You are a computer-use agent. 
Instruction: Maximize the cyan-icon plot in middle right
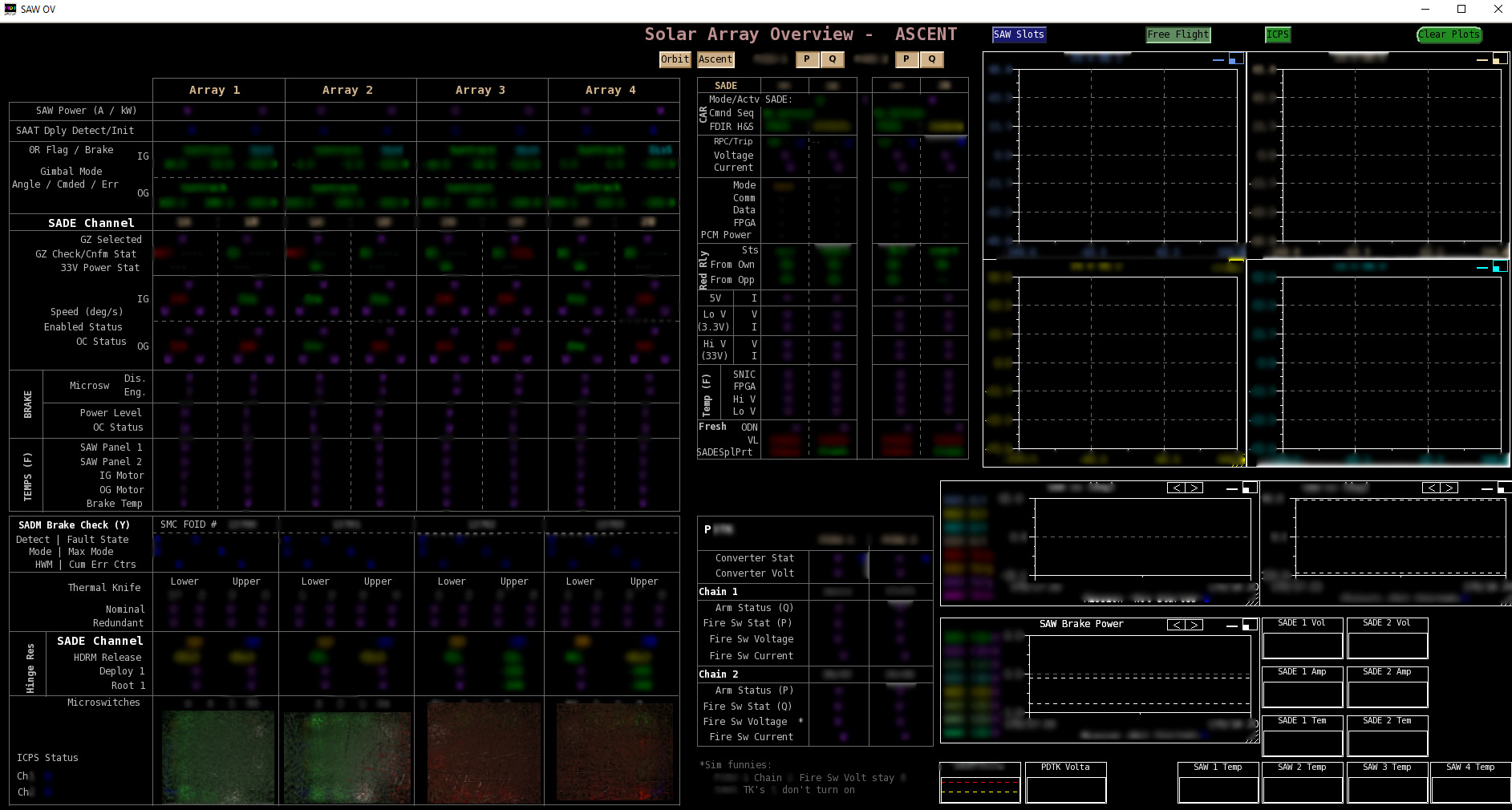click(1498, 267)
